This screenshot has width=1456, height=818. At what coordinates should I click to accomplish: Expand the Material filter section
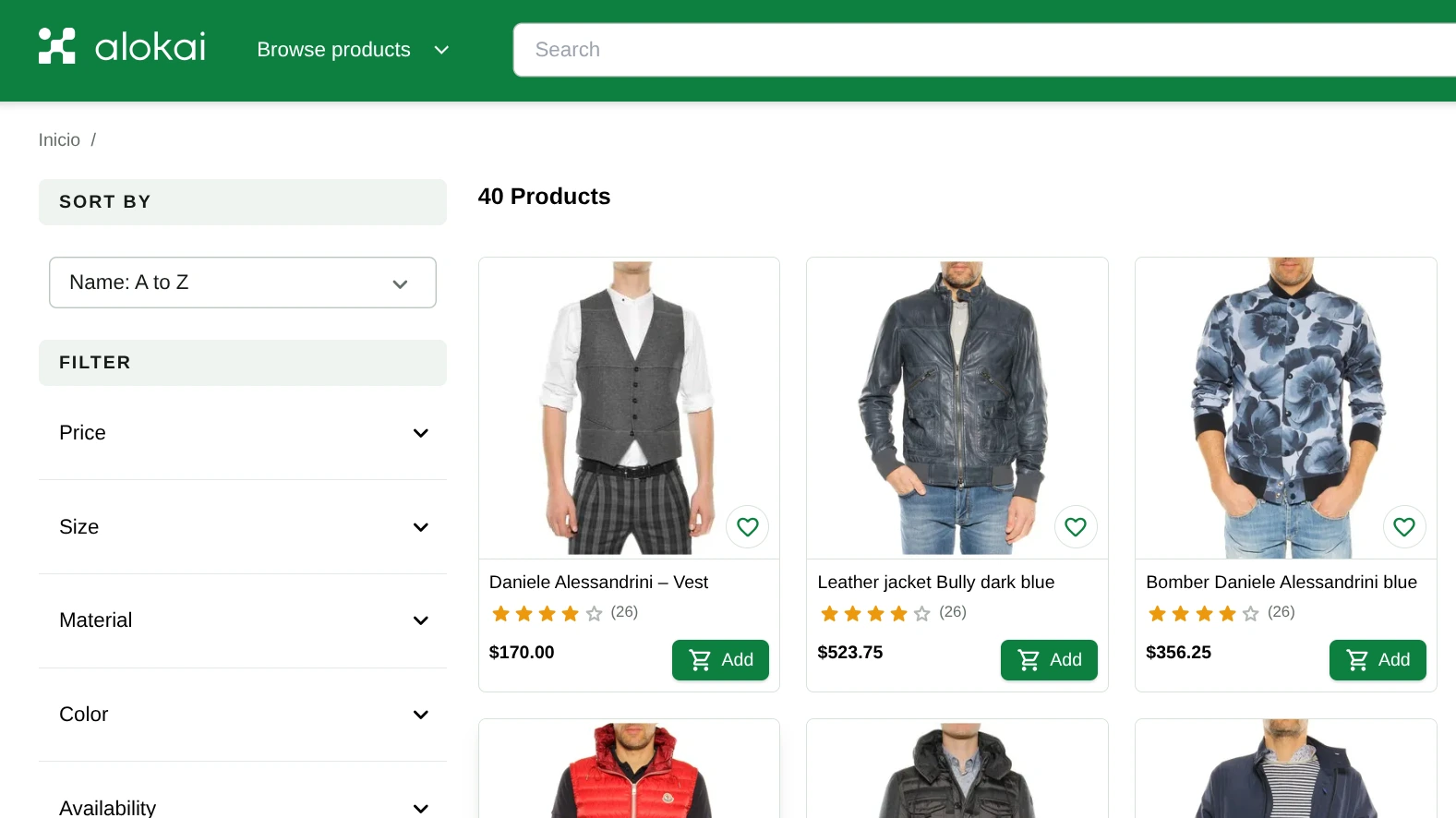point(242,620)
